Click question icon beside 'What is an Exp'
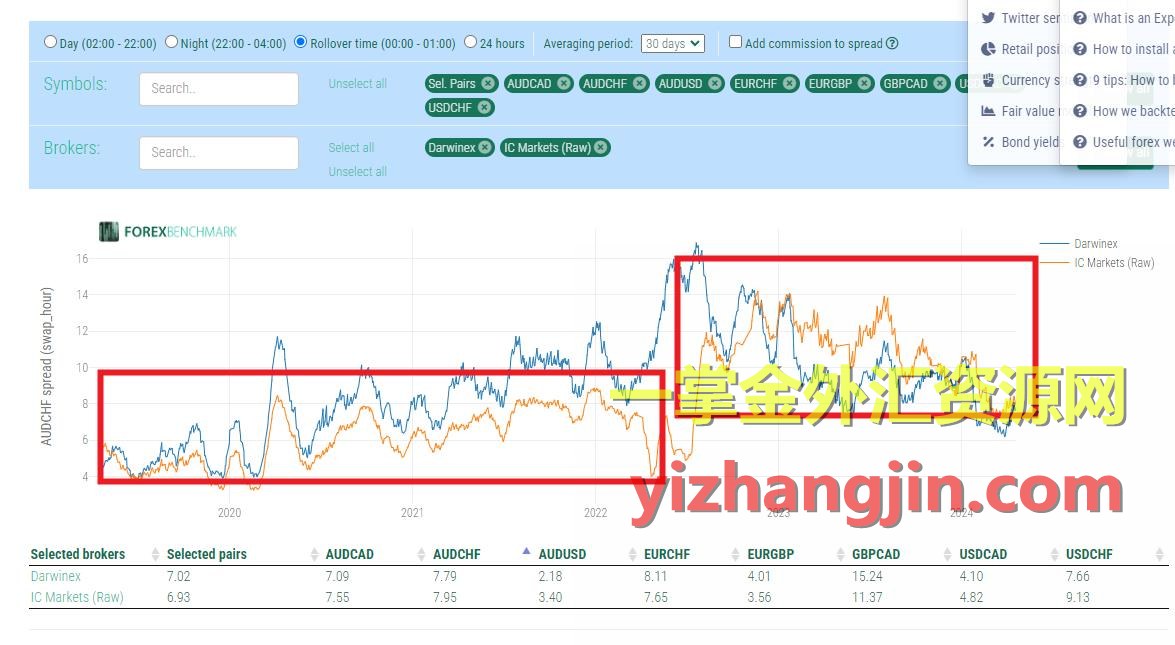The height and width of the screenshot is (645, 1175). coord(1080,18)
